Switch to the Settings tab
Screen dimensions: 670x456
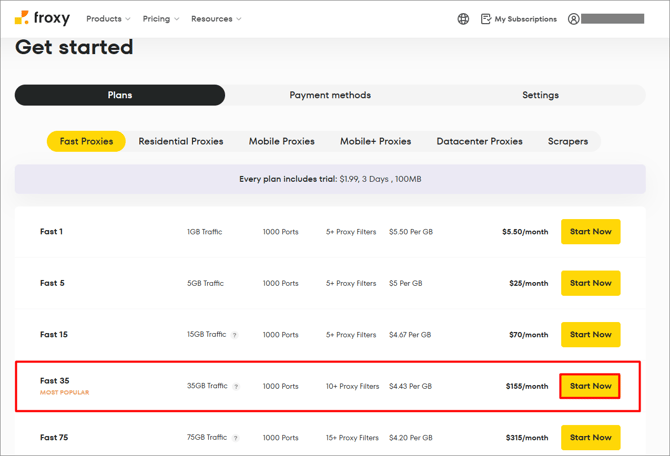pyautogui.click(x=540, y=95)
